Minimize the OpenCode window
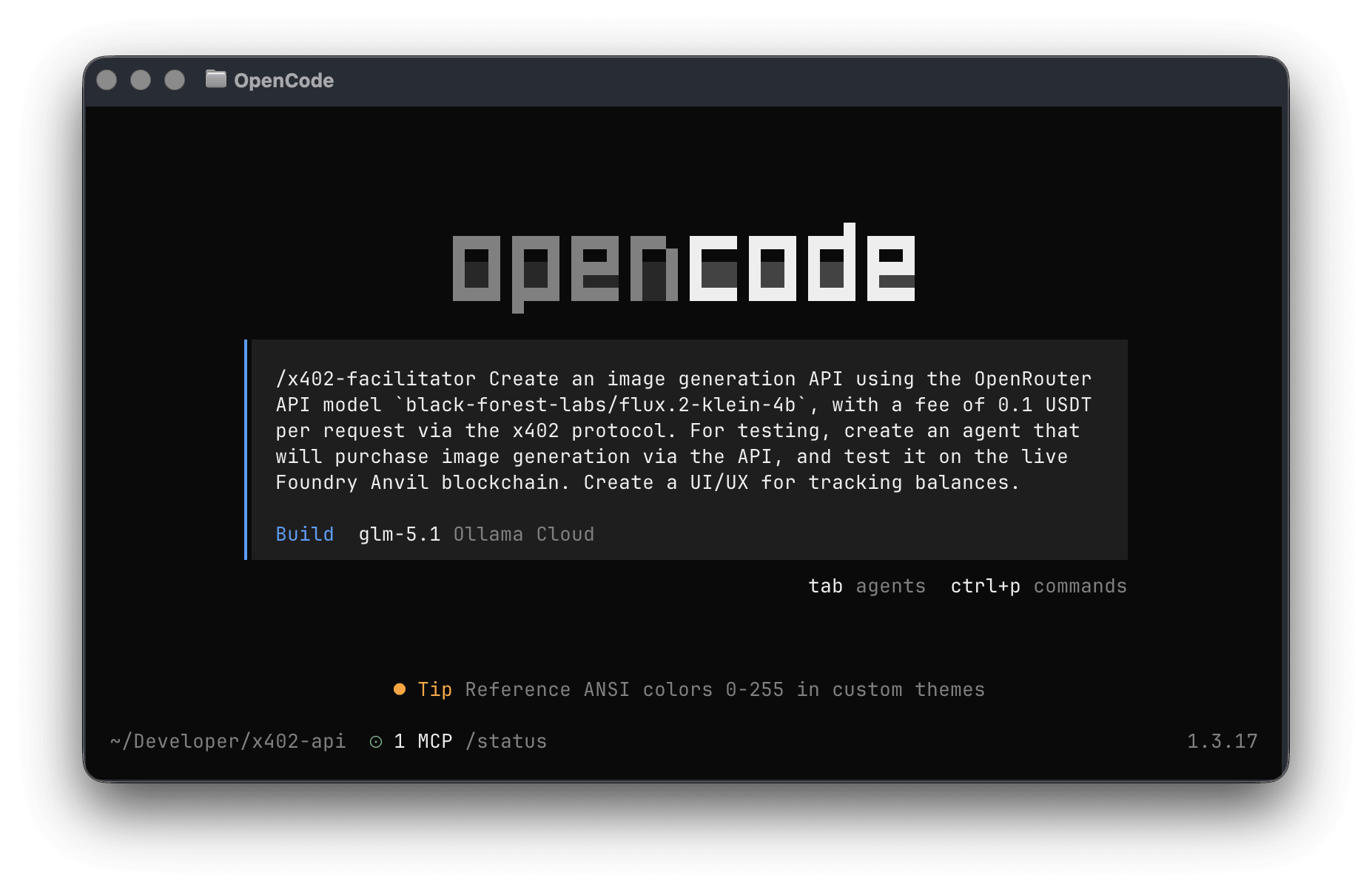 point(141,80)
